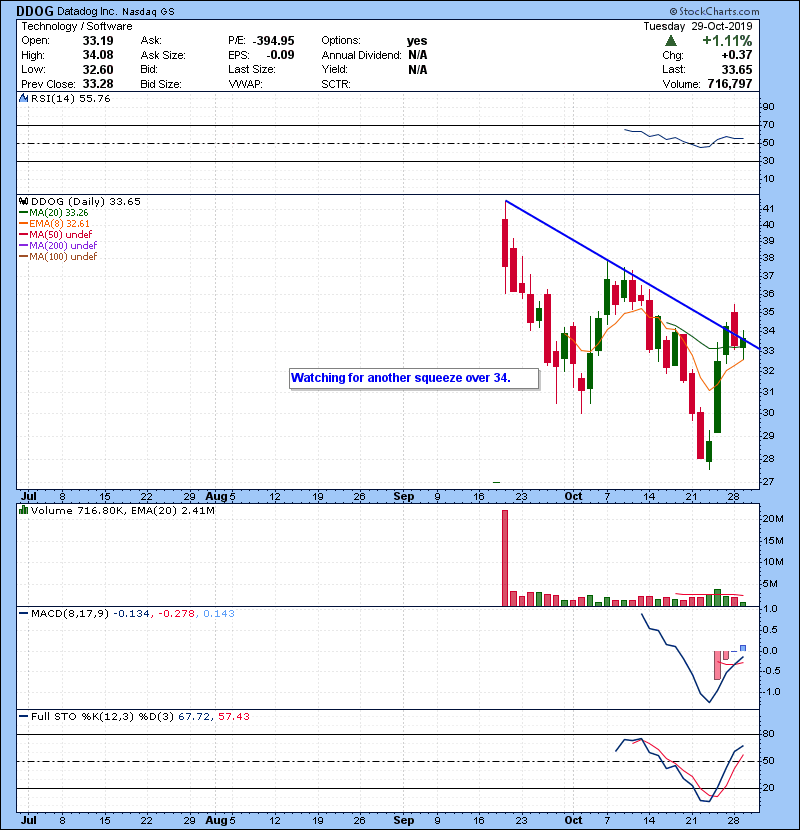
Task: Click the RSI value 55.76
Action: point(94,98)
